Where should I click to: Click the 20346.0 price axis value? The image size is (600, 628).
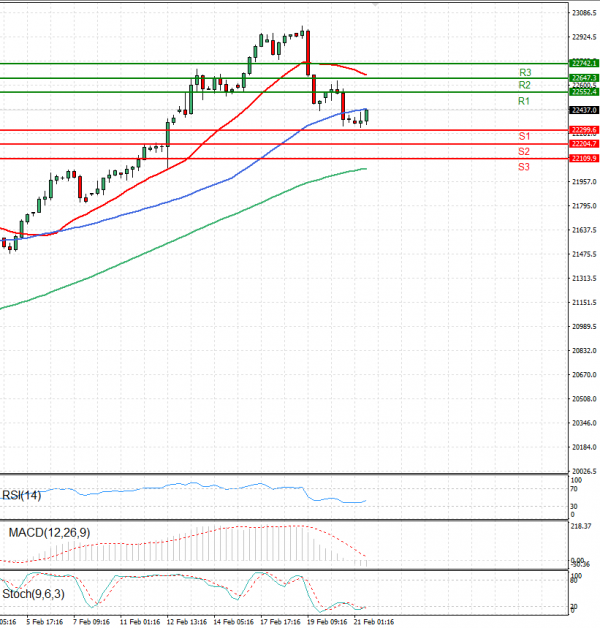[584, 423]
